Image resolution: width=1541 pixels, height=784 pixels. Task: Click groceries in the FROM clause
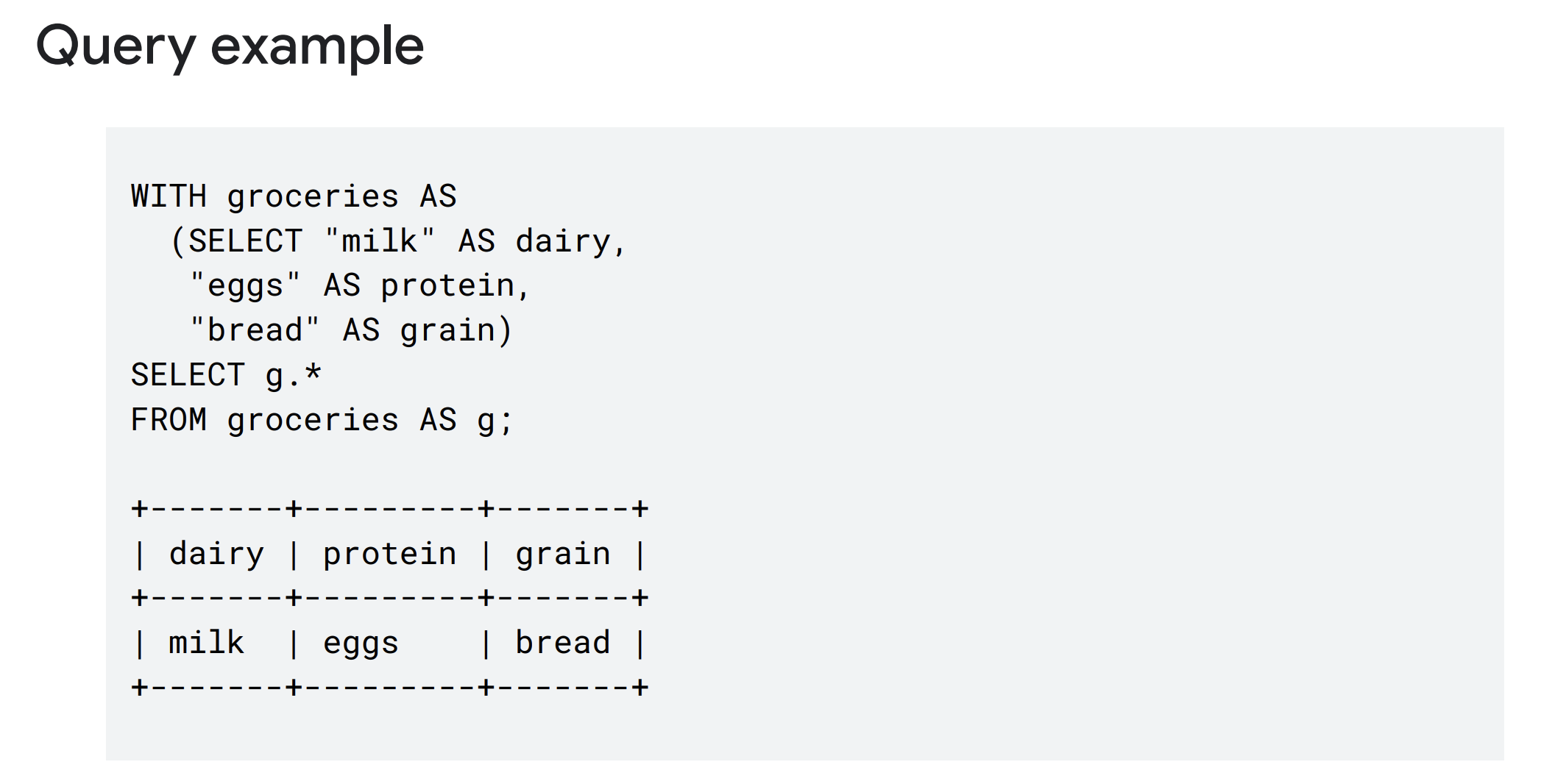[x=313, y=420]
